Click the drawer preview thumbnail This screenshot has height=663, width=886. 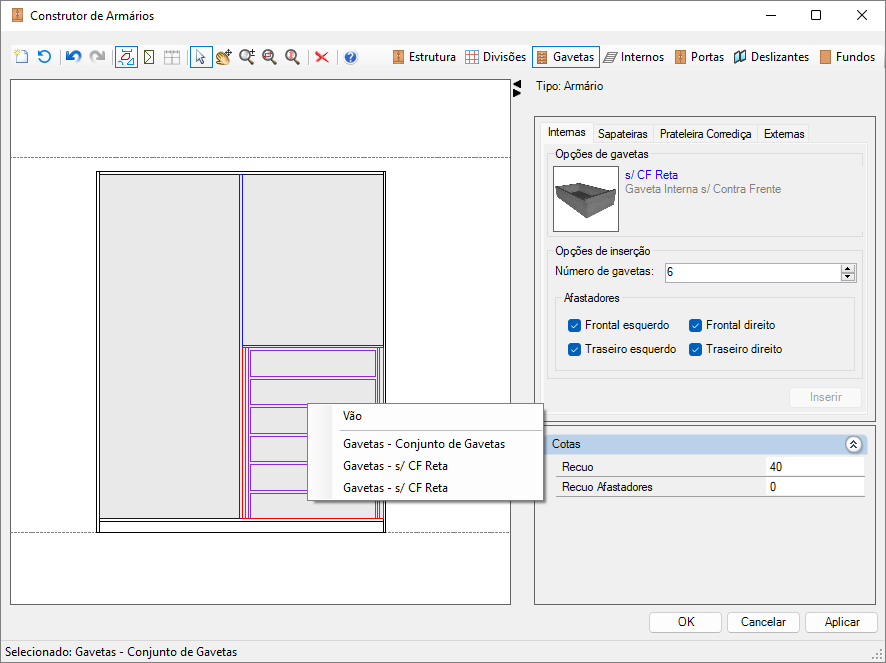(585, 199)
